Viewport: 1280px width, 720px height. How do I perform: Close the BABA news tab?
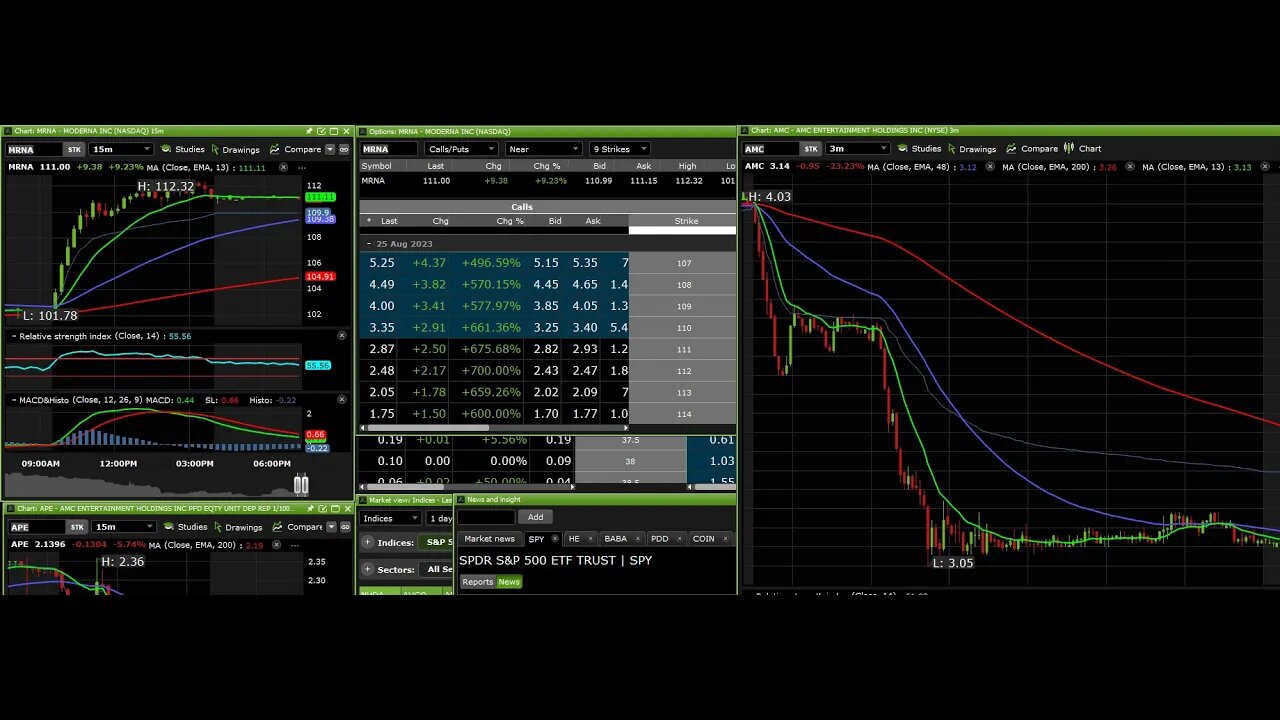637,539
